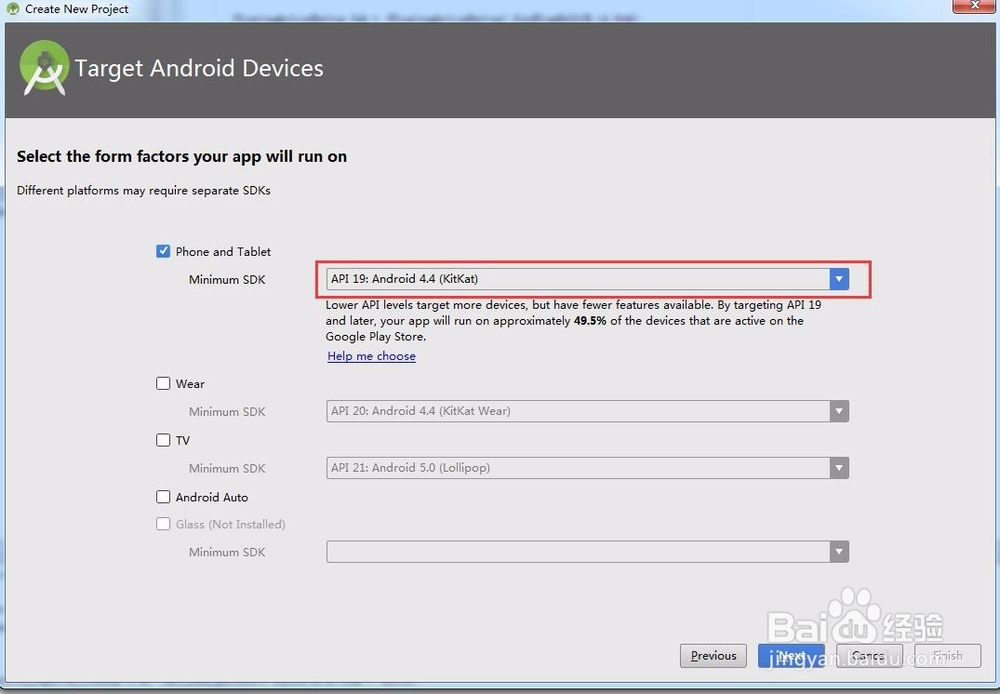The width and height of the screenshot is (1000, 694).
Task: Click 'Different platforms may require separate SDKs' text
Action: pos(143,190)
